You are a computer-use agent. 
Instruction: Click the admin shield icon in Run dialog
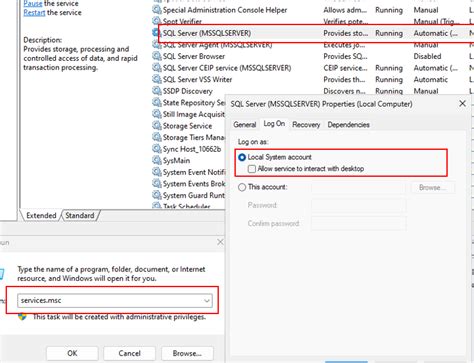point(22,316)
